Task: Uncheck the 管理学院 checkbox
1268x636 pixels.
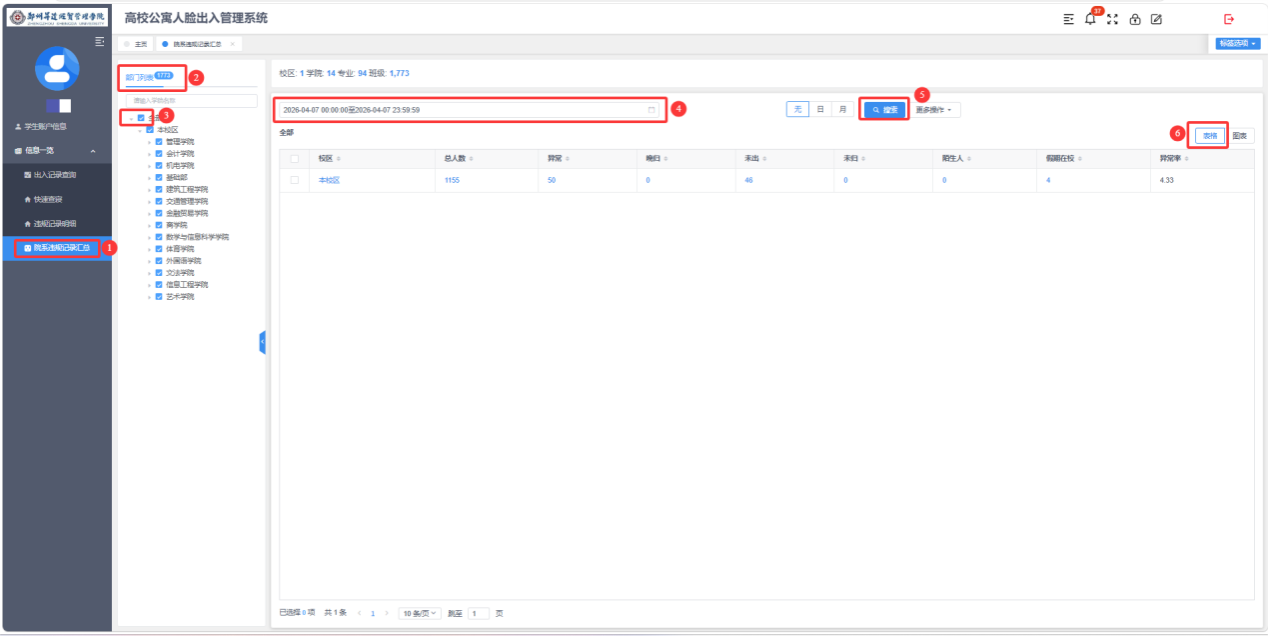Action: [159, 142]
